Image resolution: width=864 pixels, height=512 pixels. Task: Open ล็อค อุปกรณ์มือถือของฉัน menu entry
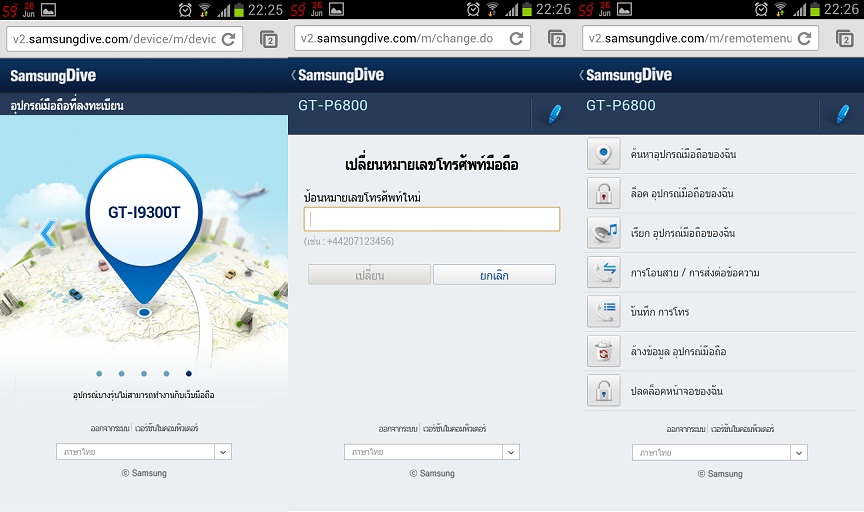[x=720, y=193]
